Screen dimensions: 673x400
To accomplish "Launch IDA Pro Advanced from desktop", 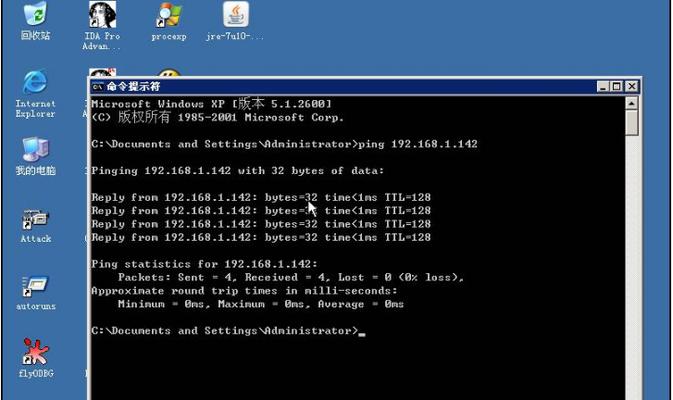I will pyautogui.click(x=101, y=16).
